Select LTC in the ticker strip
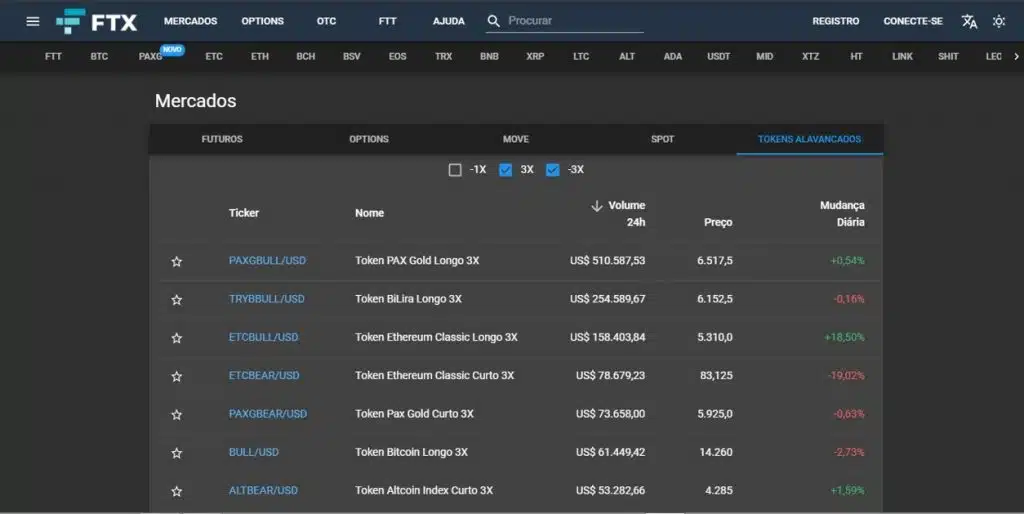This screenshot has width=1024, height=514. pyautogui.click(x=581, y=57)
